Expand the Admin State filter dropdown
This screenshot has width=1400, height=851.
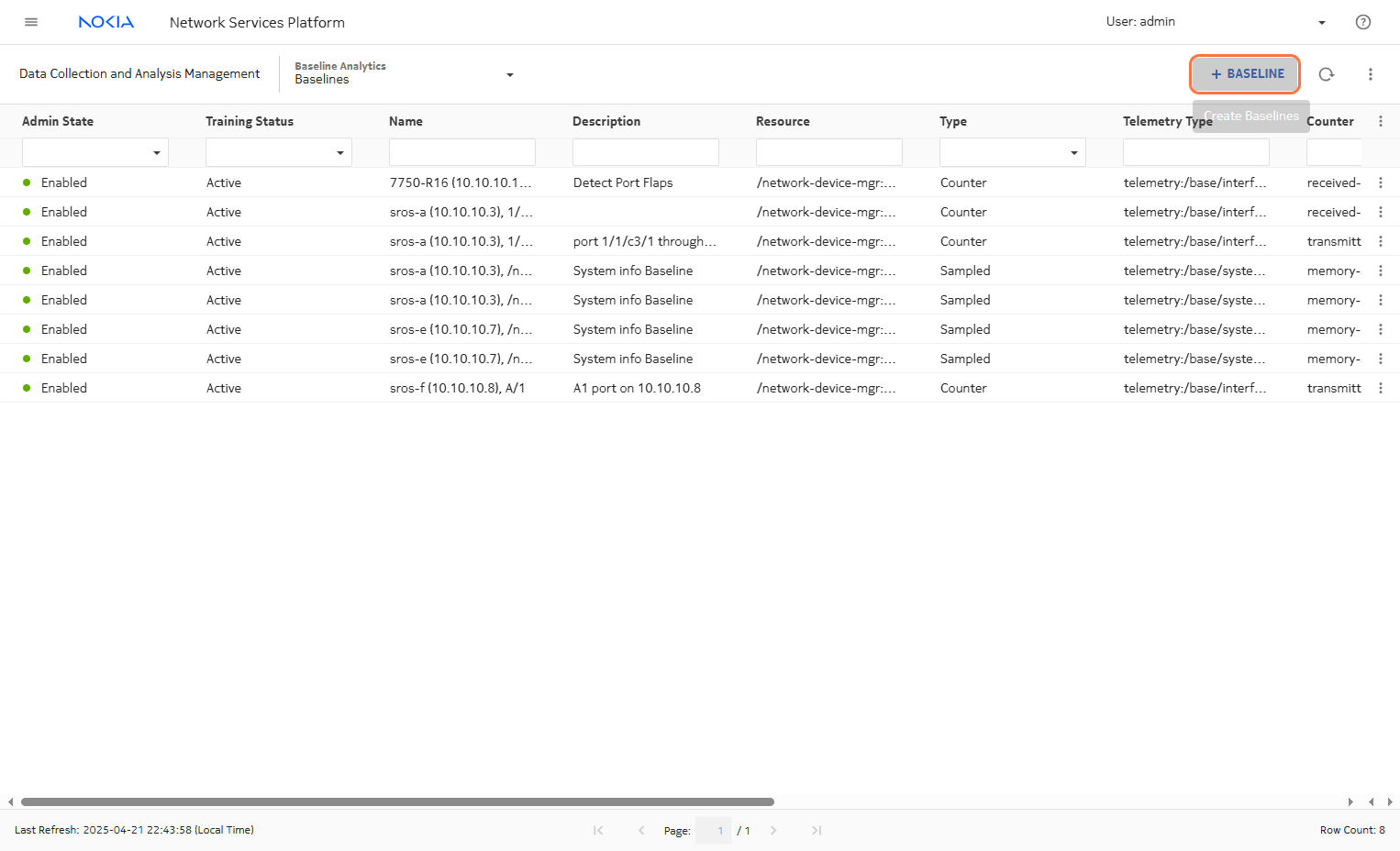(157, 152)
